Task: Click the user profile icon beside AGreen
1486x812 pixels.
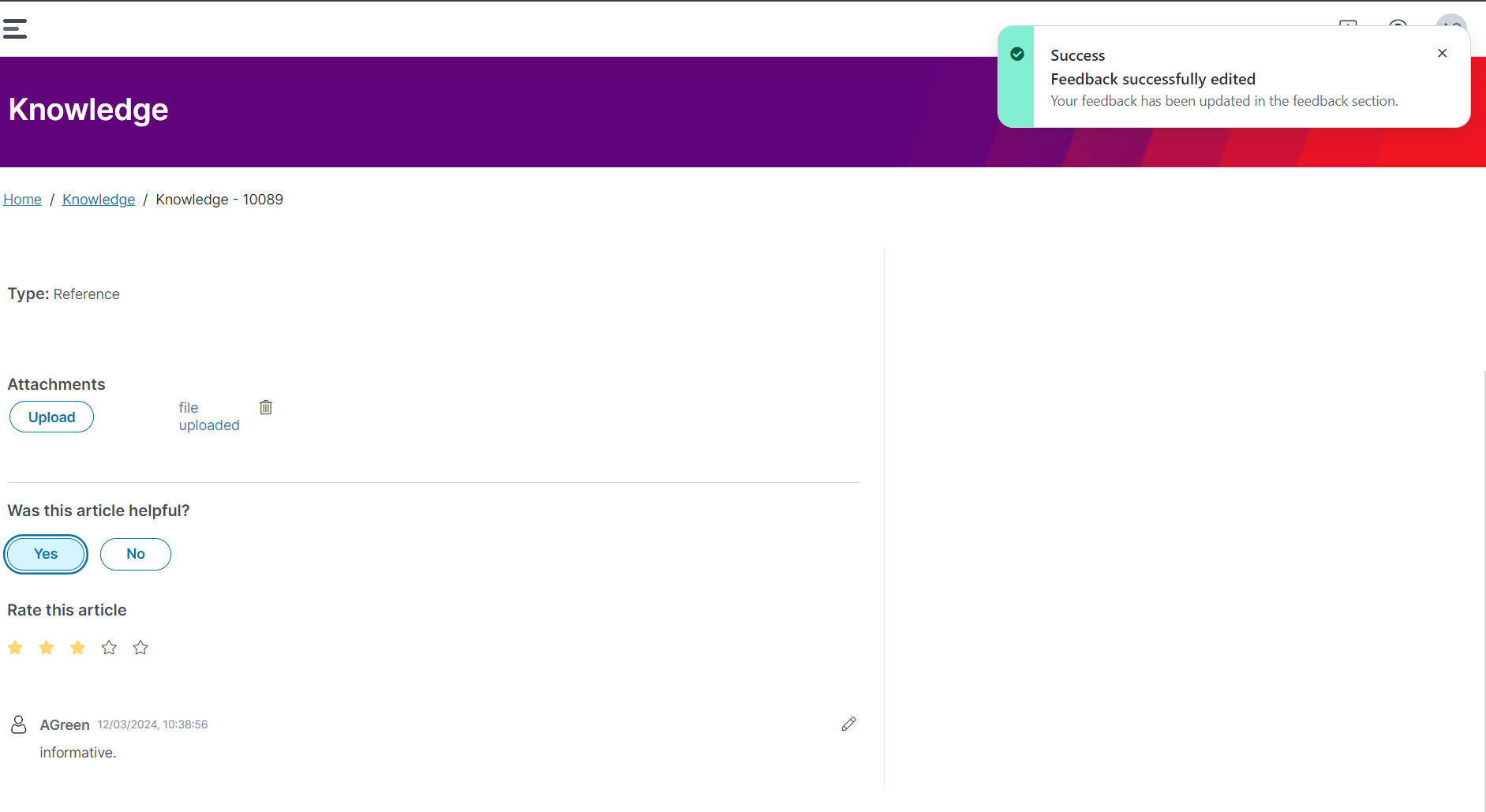Action: [x=18, y=724]
